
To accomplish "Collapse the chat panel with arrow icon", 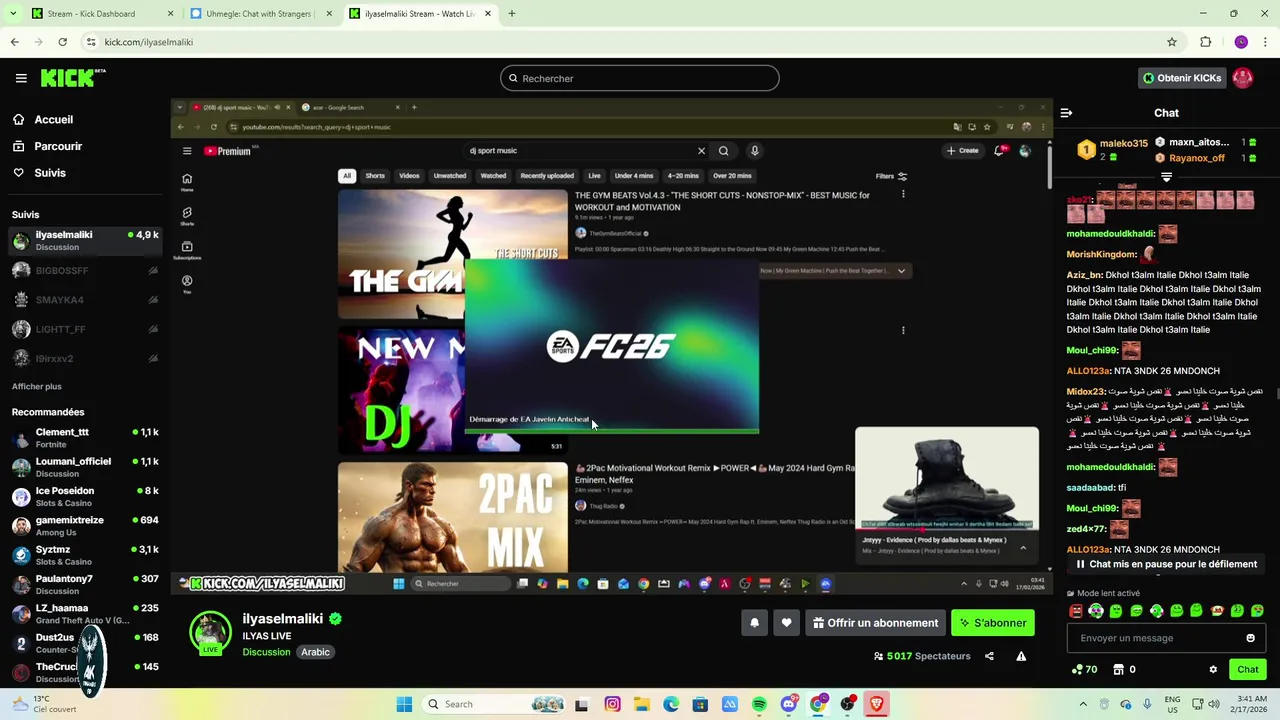I will (1066, 113).
